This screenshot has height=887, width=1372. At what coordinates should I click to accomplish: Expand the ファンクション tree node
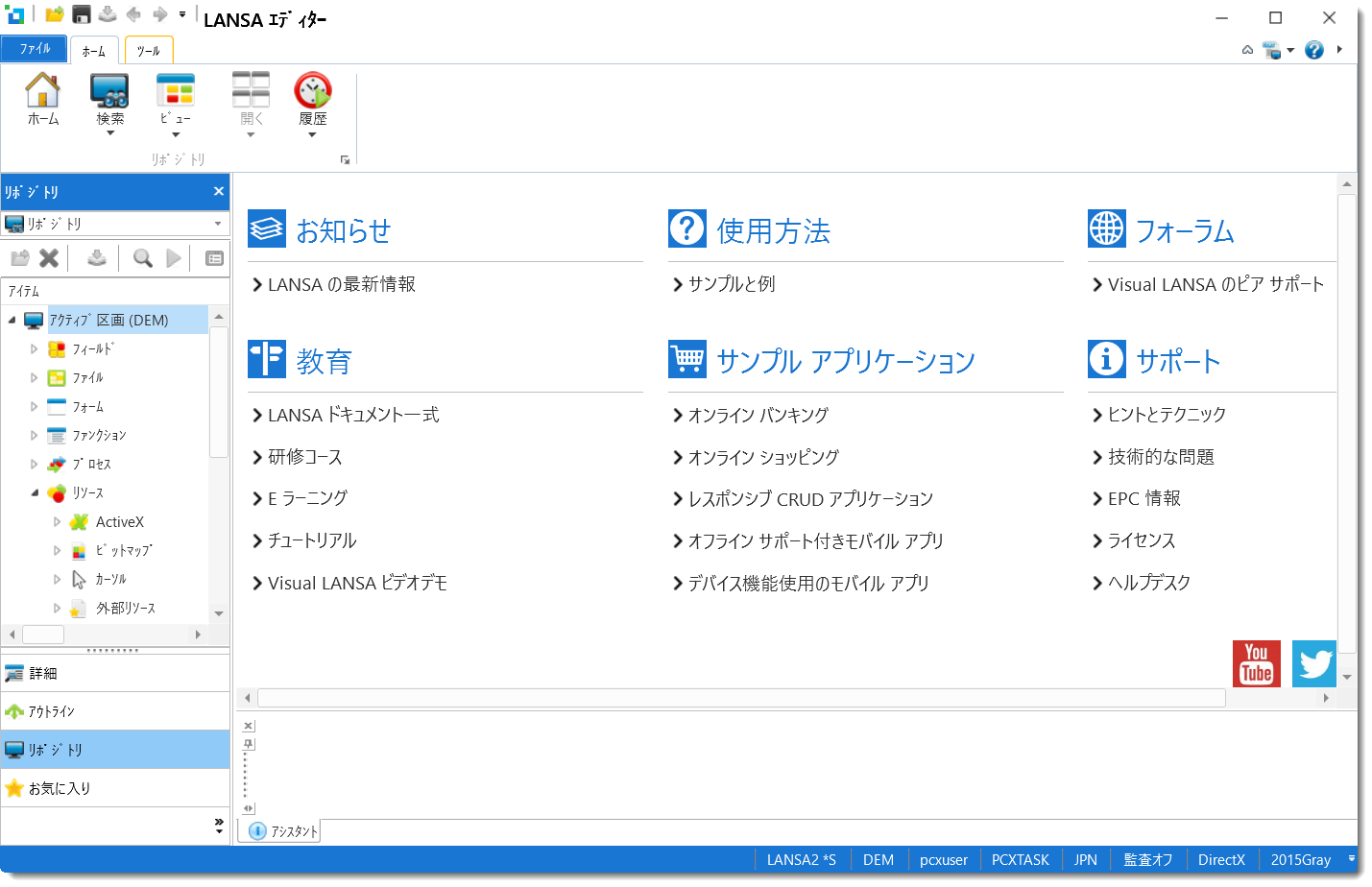click(x=34, y=436)
